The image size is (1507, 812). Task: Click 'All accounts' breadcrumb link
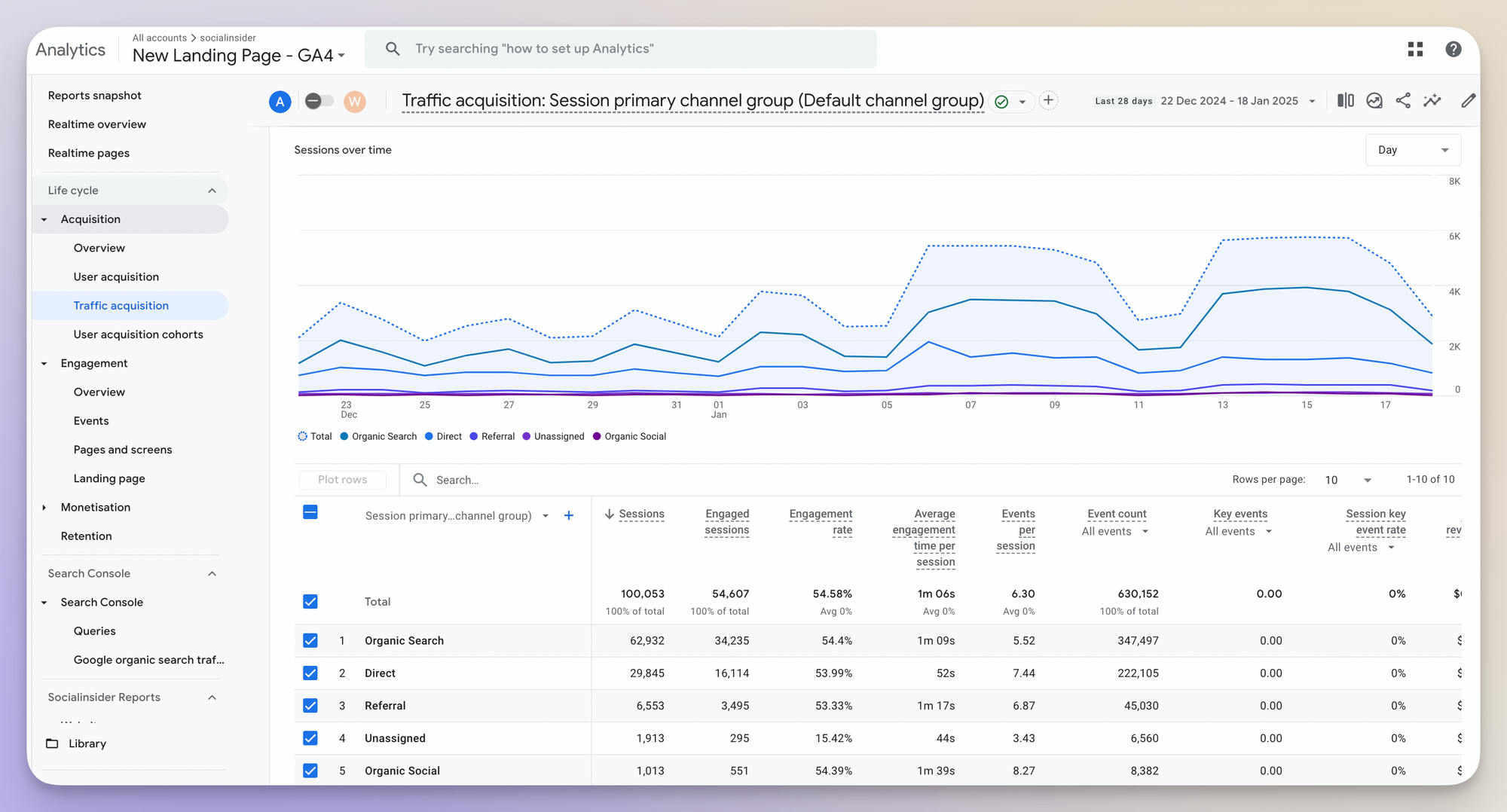tap(160, 38)
